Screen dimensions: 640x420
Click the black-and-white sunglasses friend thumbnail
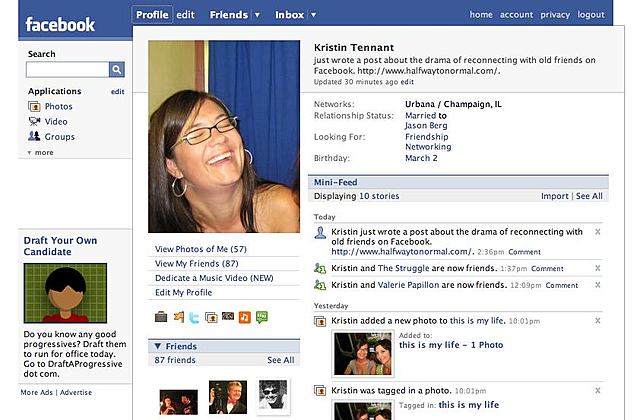point(273,396)
